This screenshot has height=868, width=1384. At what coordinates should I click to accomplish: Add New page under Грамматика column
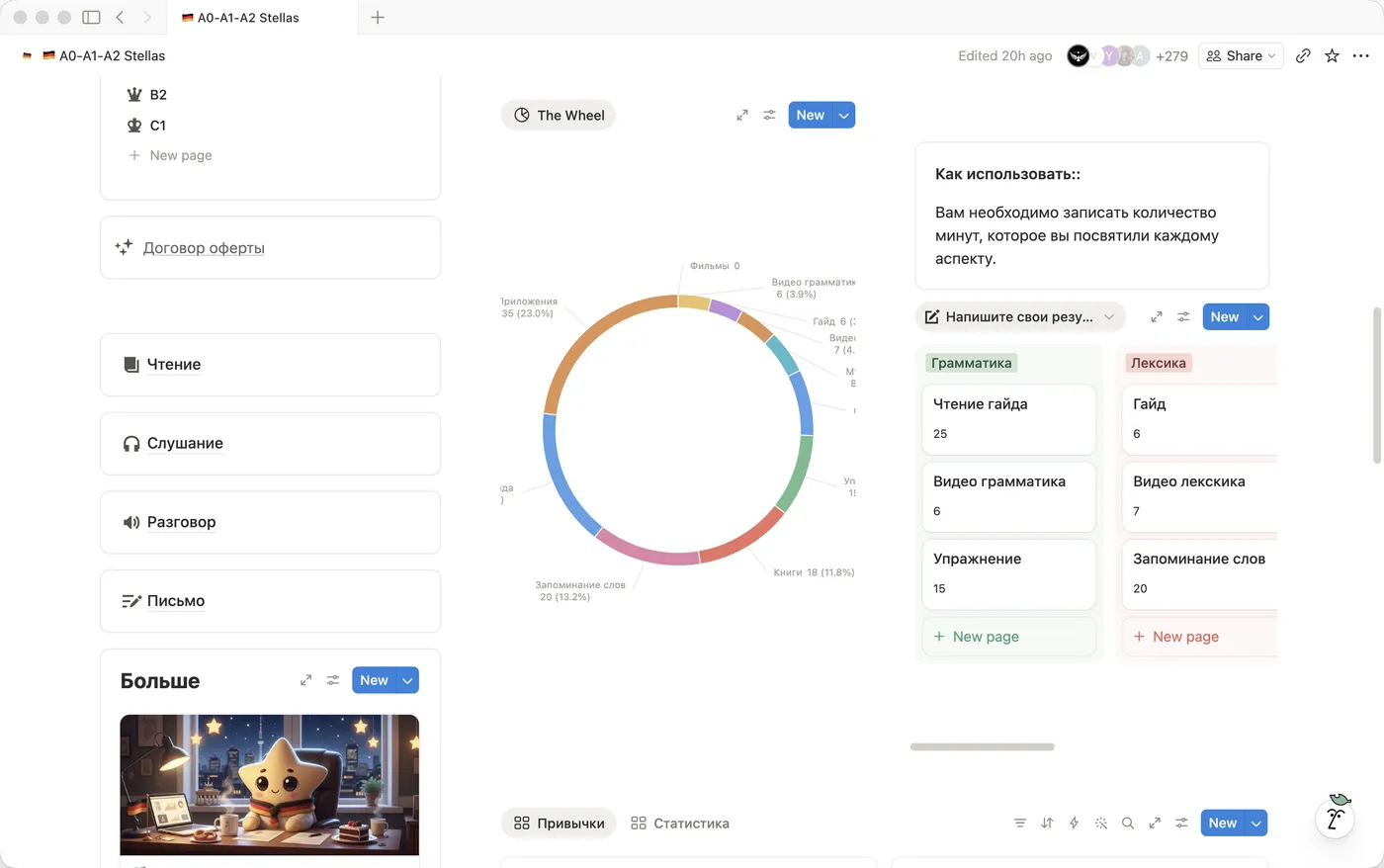pos(1008,637)
